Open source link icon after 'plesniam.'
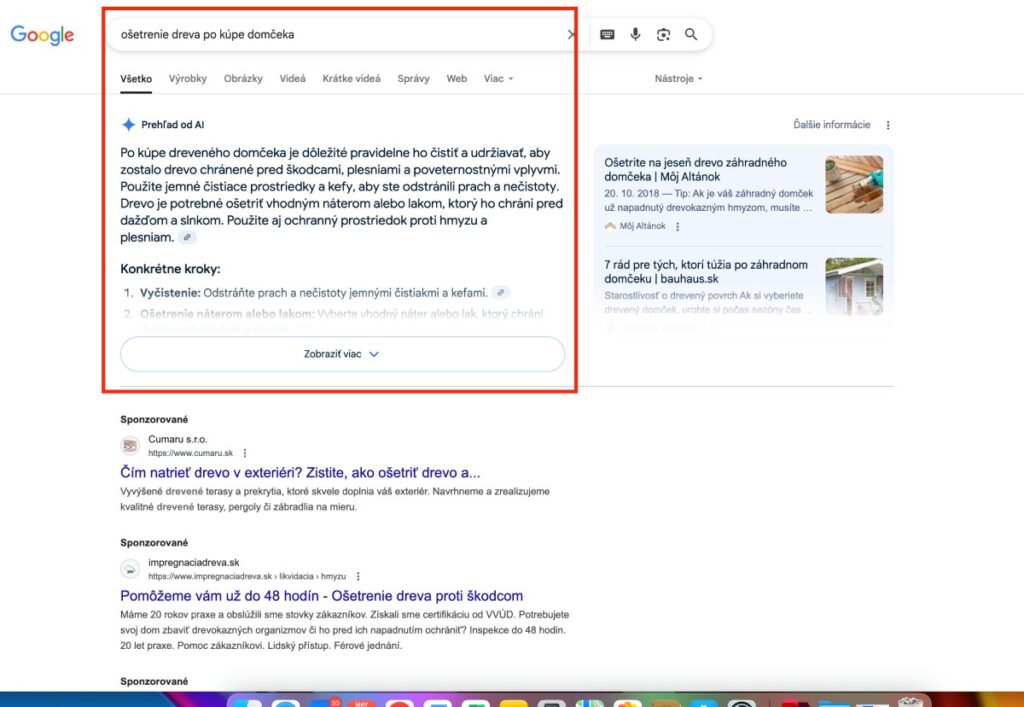This screenshot has width=1024, height=707. (187, 238)
